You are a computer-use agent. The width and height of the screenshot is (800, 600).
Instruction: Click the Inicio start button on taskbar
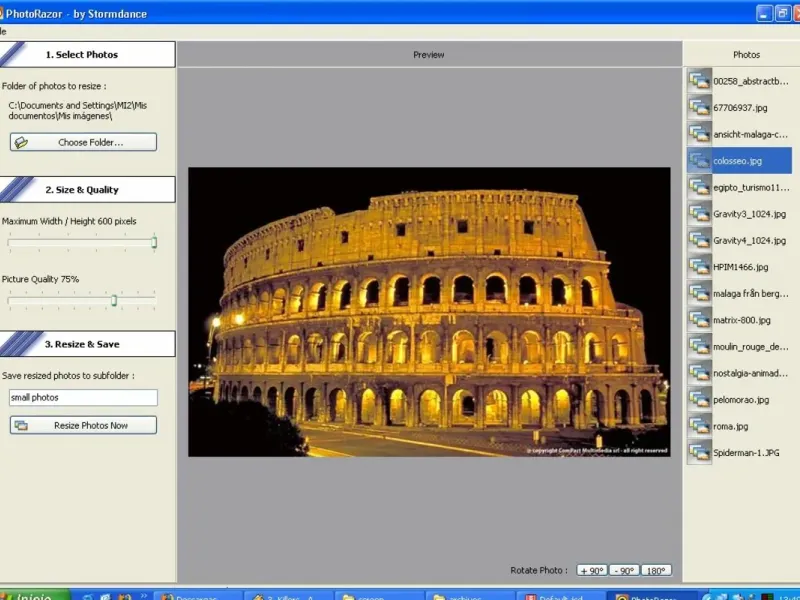click(32, 596)
